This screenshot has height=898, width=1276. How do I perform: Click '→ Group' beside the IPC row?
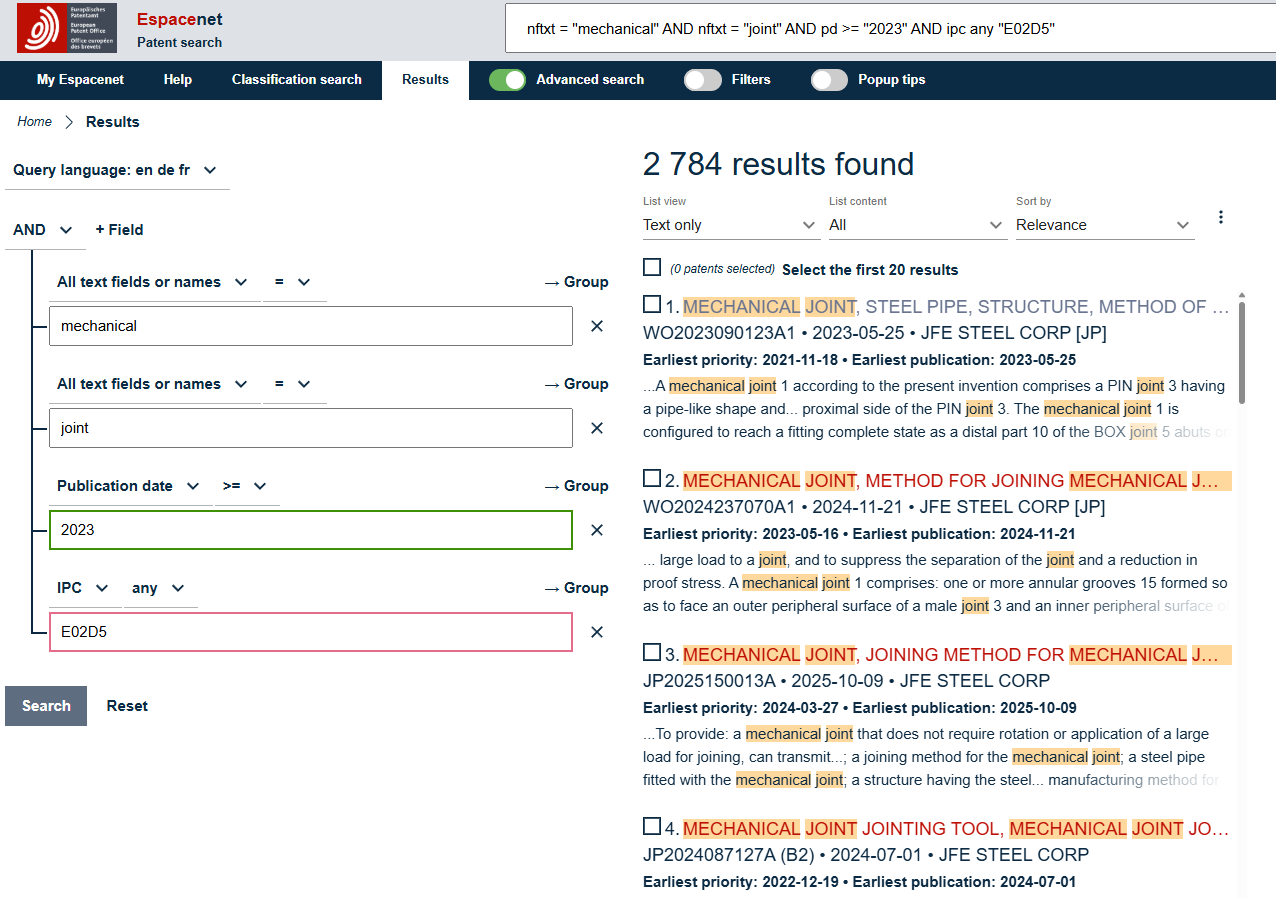click(x=576, y=588)
